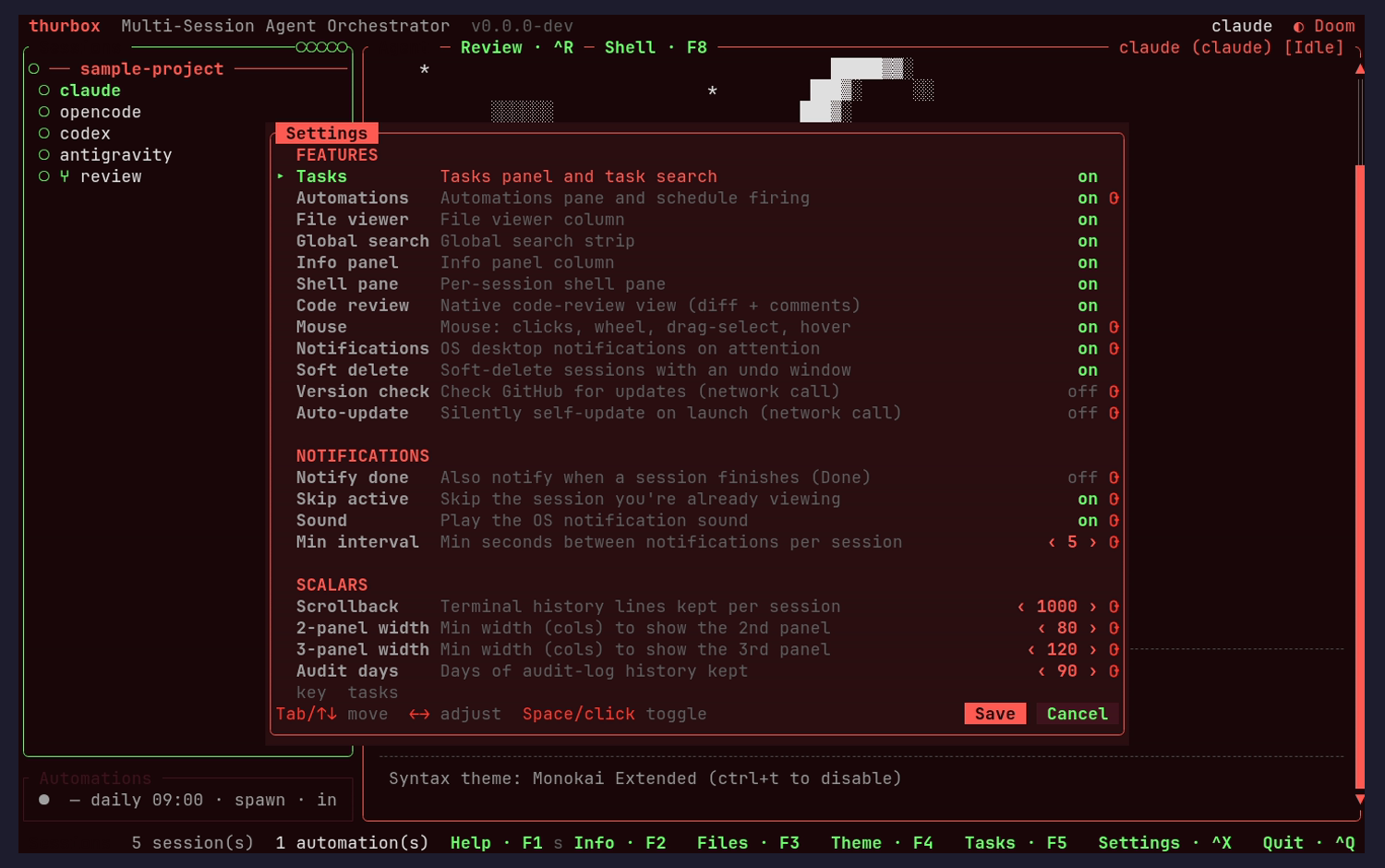
Task: Click the restart icon next to Scrollback value
Action: point(1114,607)
